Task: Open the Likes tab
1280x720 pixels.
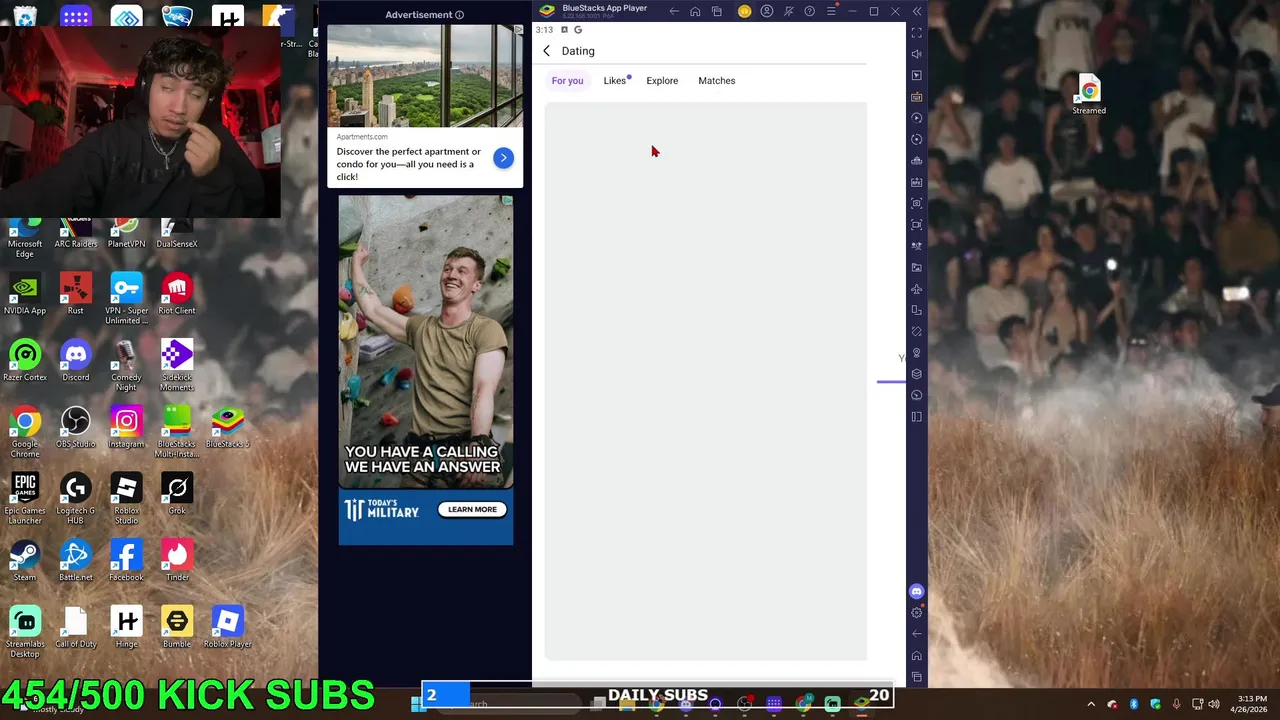Action: click(615, 81)
